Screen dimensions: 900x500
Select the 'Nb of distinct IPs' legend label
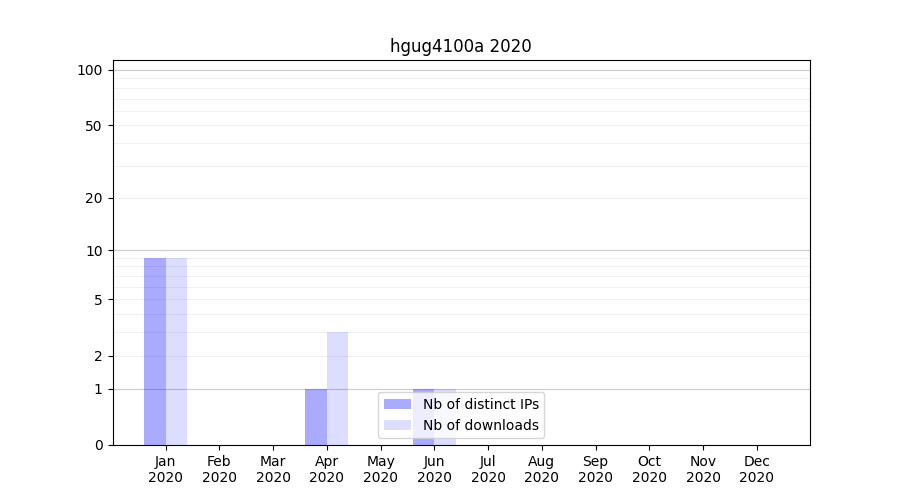pyautogui.click(x=480, y=404)
